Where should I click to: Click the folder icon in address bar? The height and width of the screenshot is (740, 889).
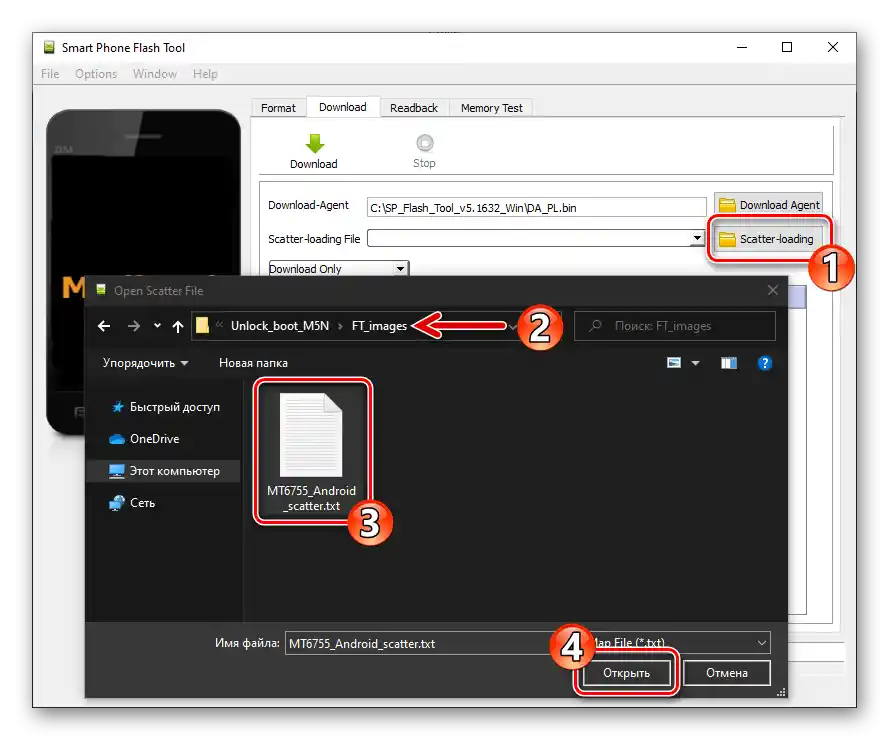[202, 325]
